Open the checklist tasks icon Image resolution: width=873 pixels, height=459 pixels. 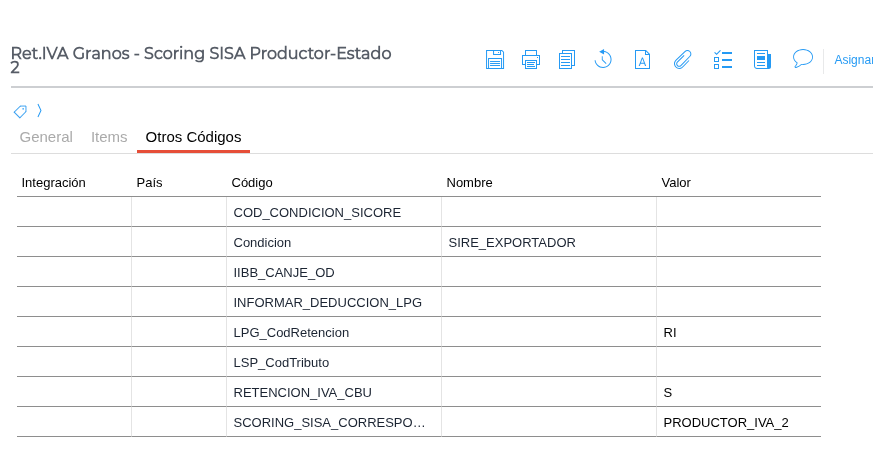723,60
